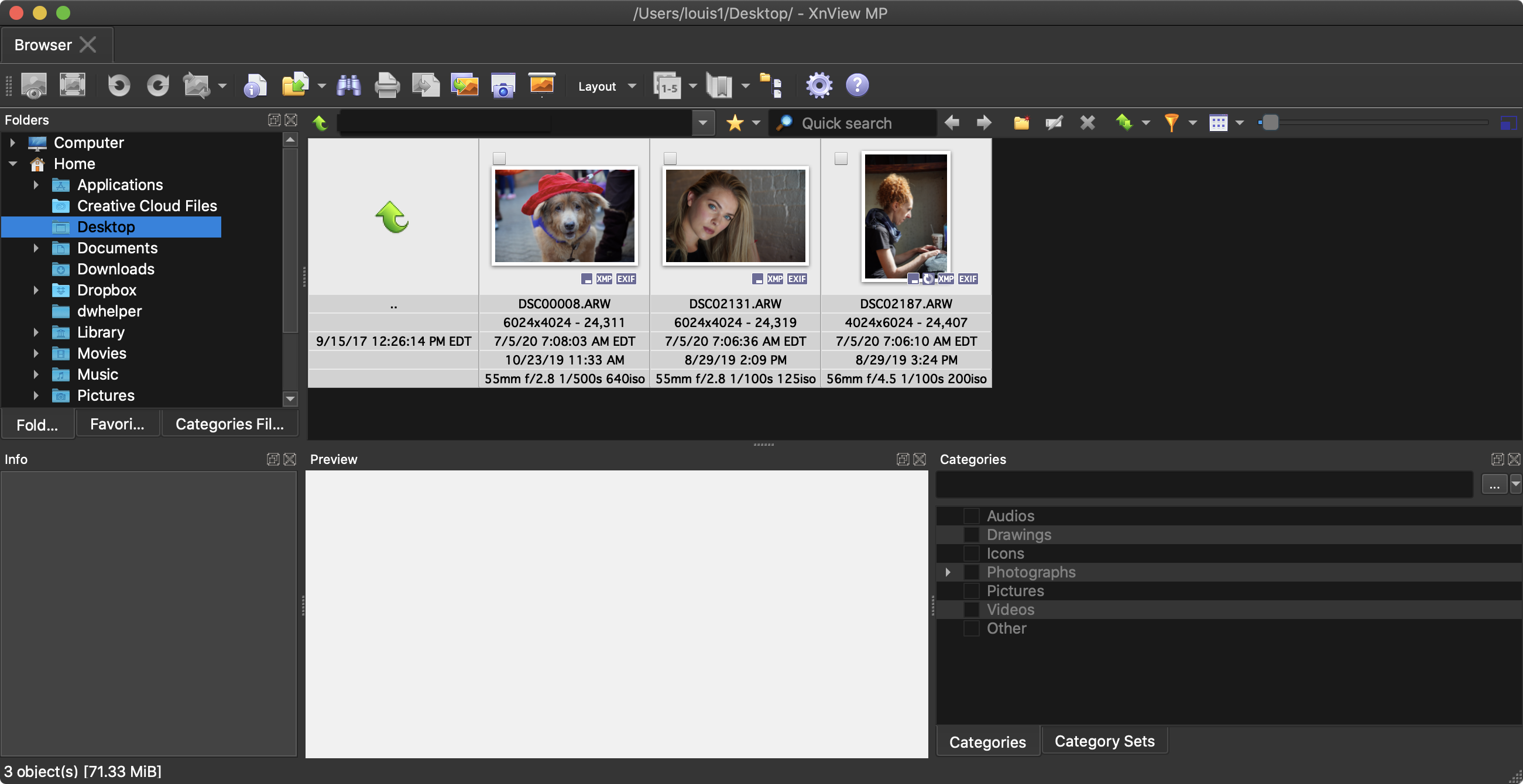Click the rotate counter-clockwise icon
The width and height of the screenshot is (1523, 784).
tap(119, 85)
